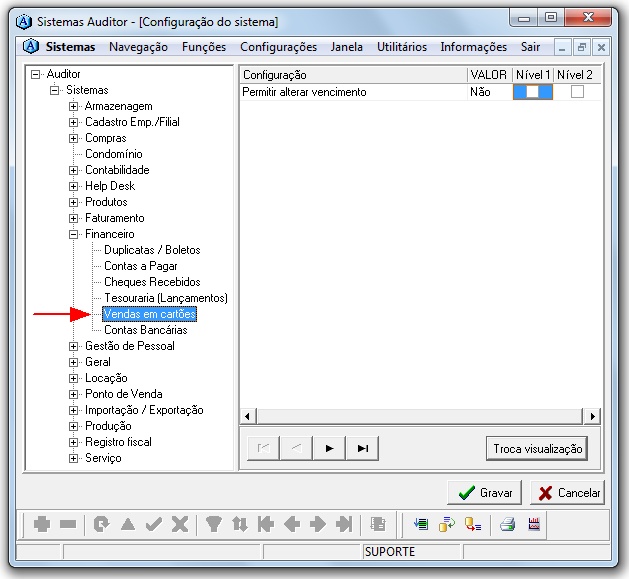Expand the Gestão de Pessoal node
This screenshot has width=629, height=579.
[73, 346]
